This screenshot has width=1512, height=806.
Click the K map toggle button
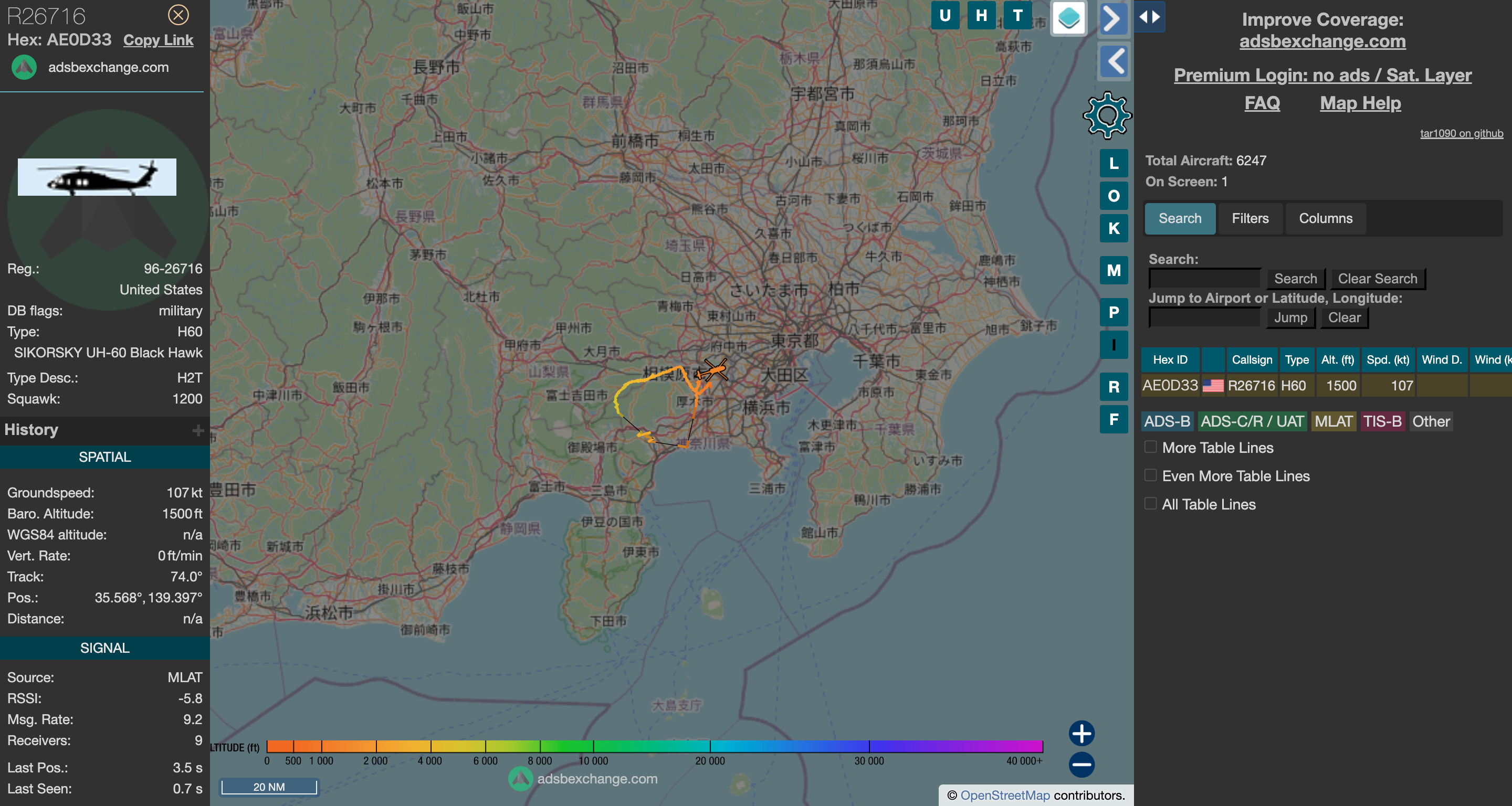click(1114, 228)
